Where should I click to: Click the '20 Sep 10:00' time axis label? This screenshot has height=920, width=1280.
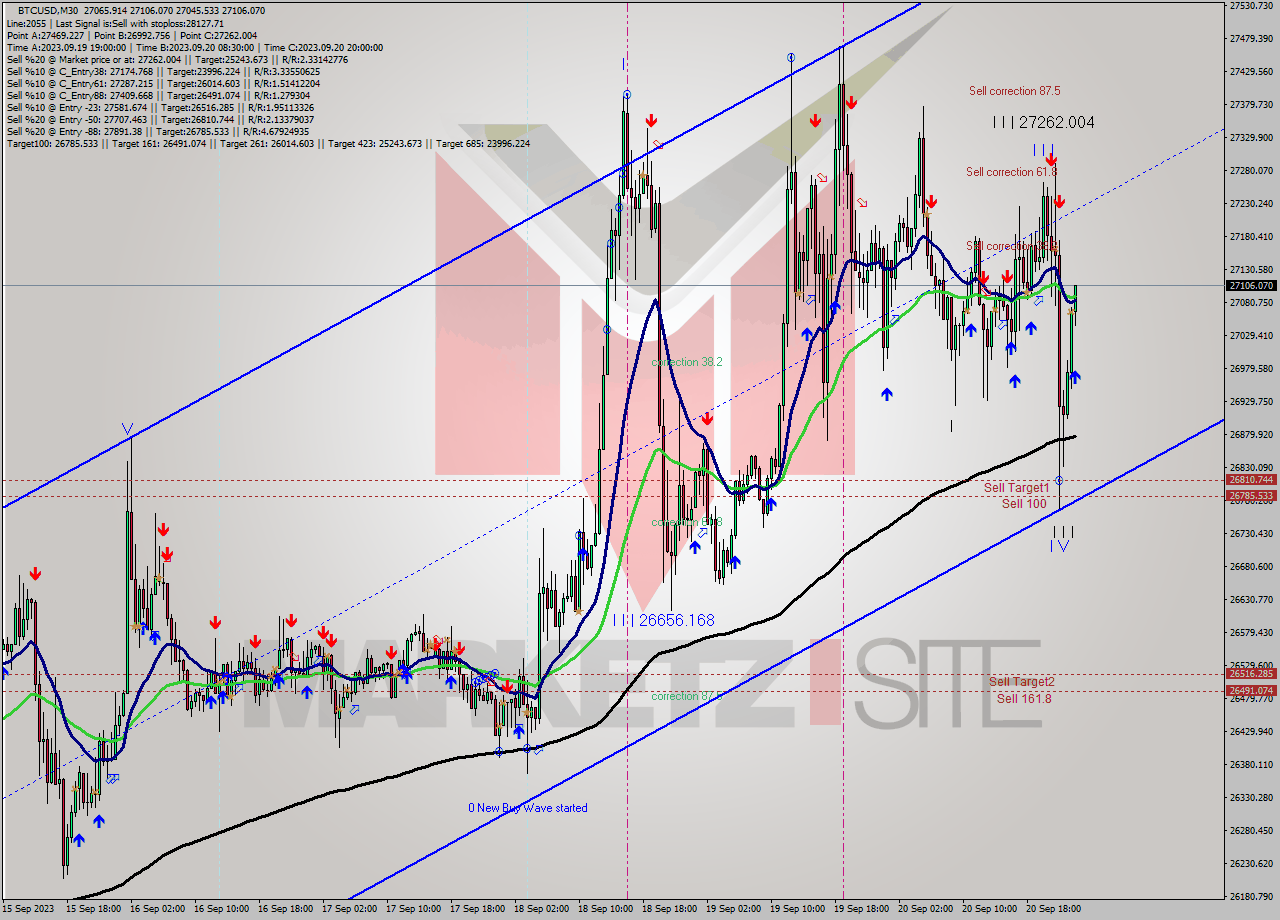[x=989, y=909]
